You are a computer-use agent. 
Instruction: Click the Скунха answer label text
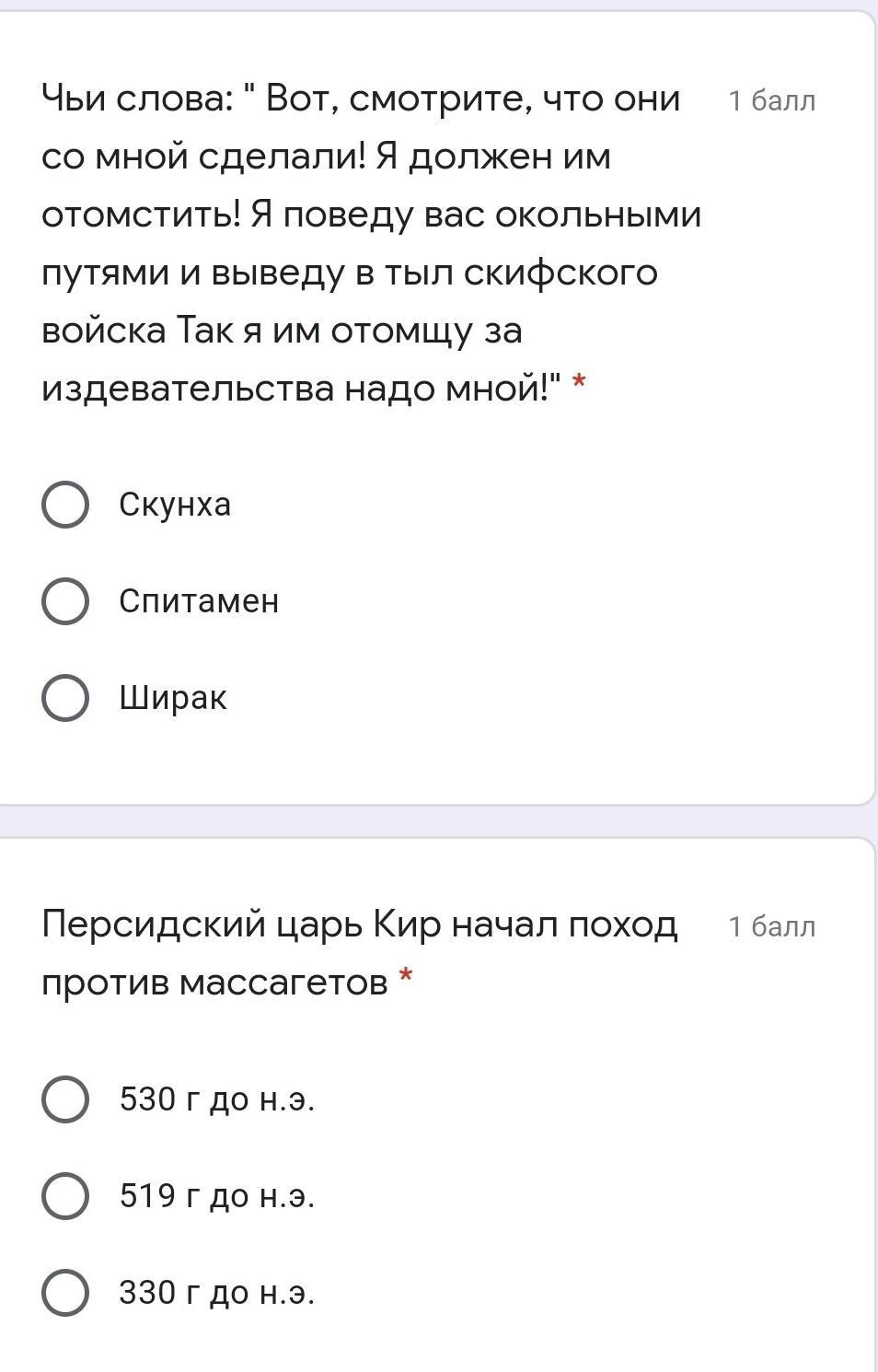pos(175,505)
